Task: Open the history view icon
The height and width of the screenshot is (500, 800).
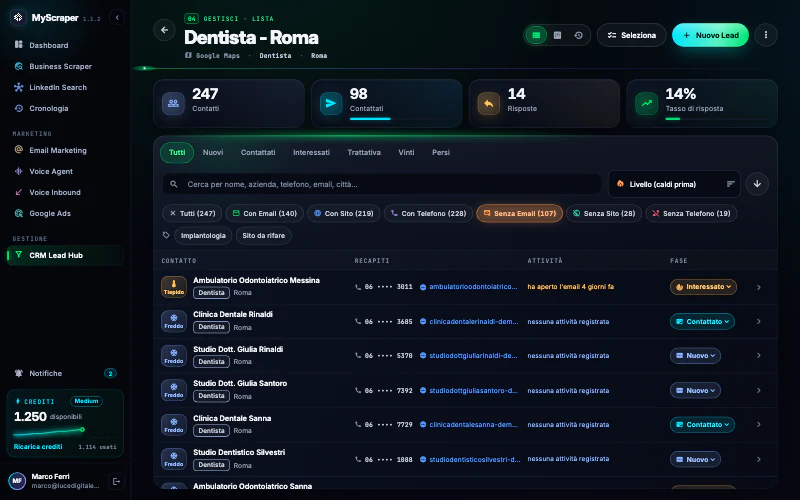Action: pos(578,35)
